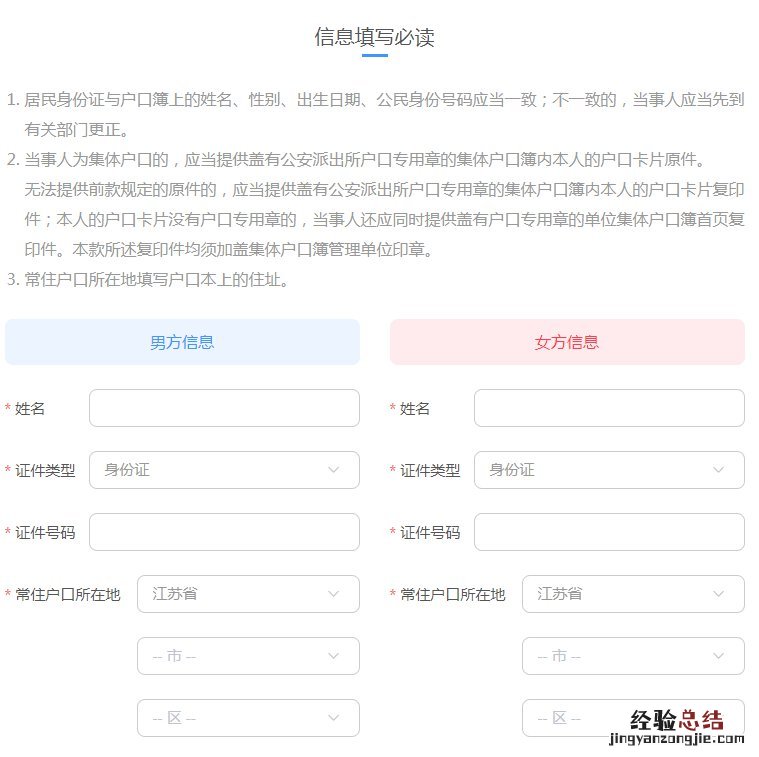
Task: Open male province dropdown showing 江苏省
Action: (248, 594)
